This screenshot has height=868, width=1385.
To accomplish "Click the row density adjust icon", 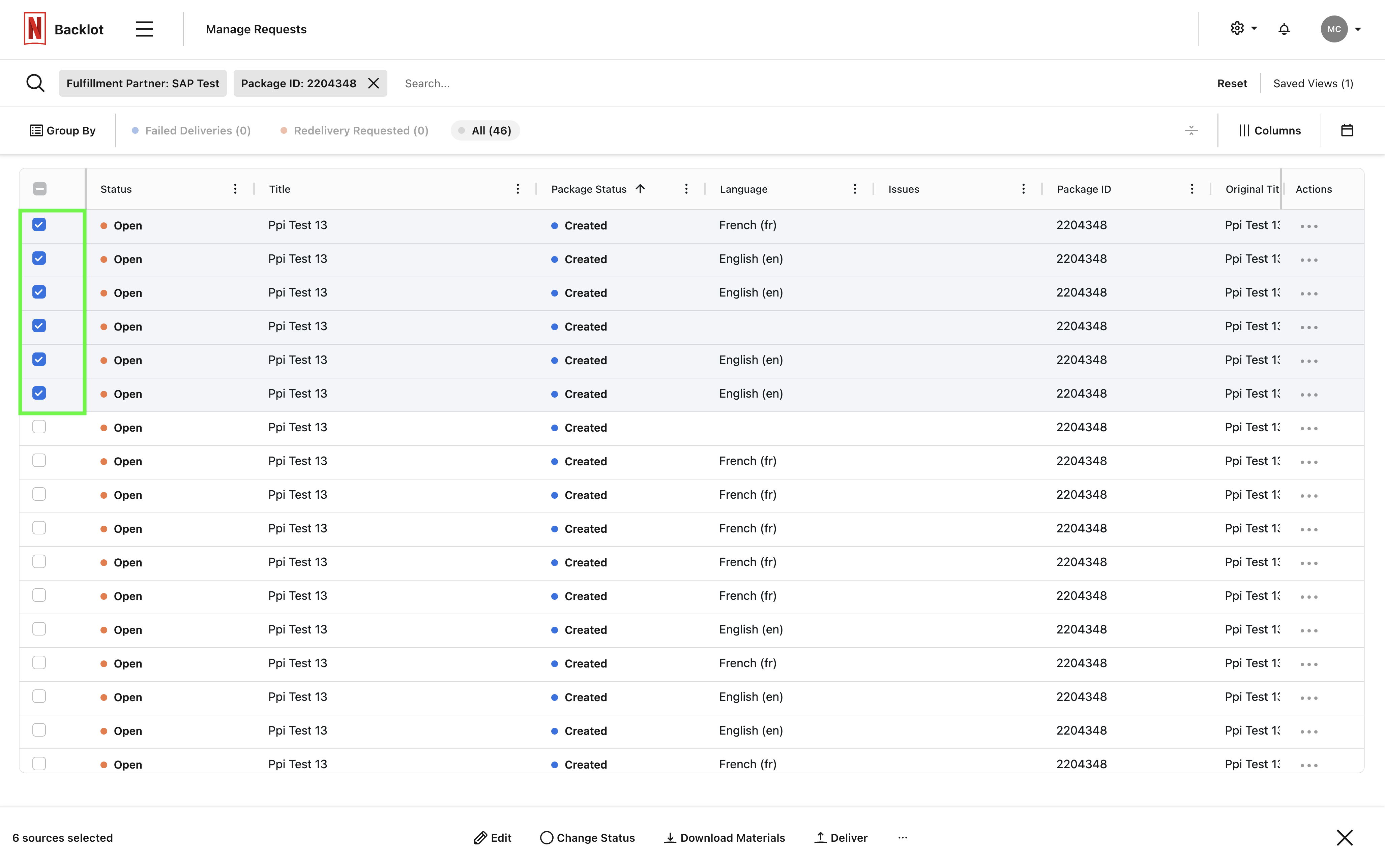I will [x=1191, y=130].
